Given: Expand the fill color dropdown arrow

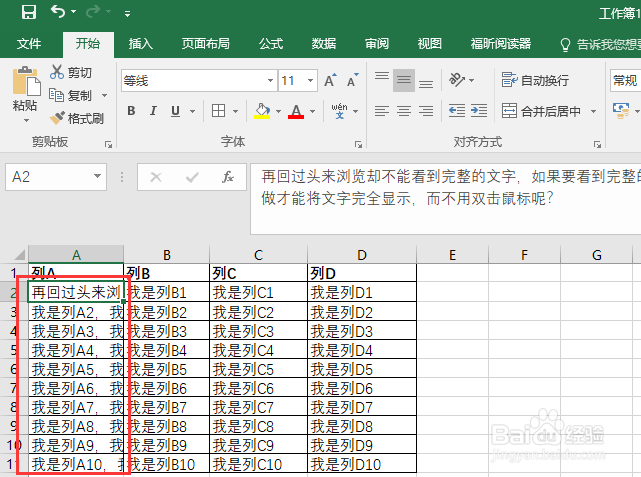Looking at the screenshot, I should click(x=278, y=111).
